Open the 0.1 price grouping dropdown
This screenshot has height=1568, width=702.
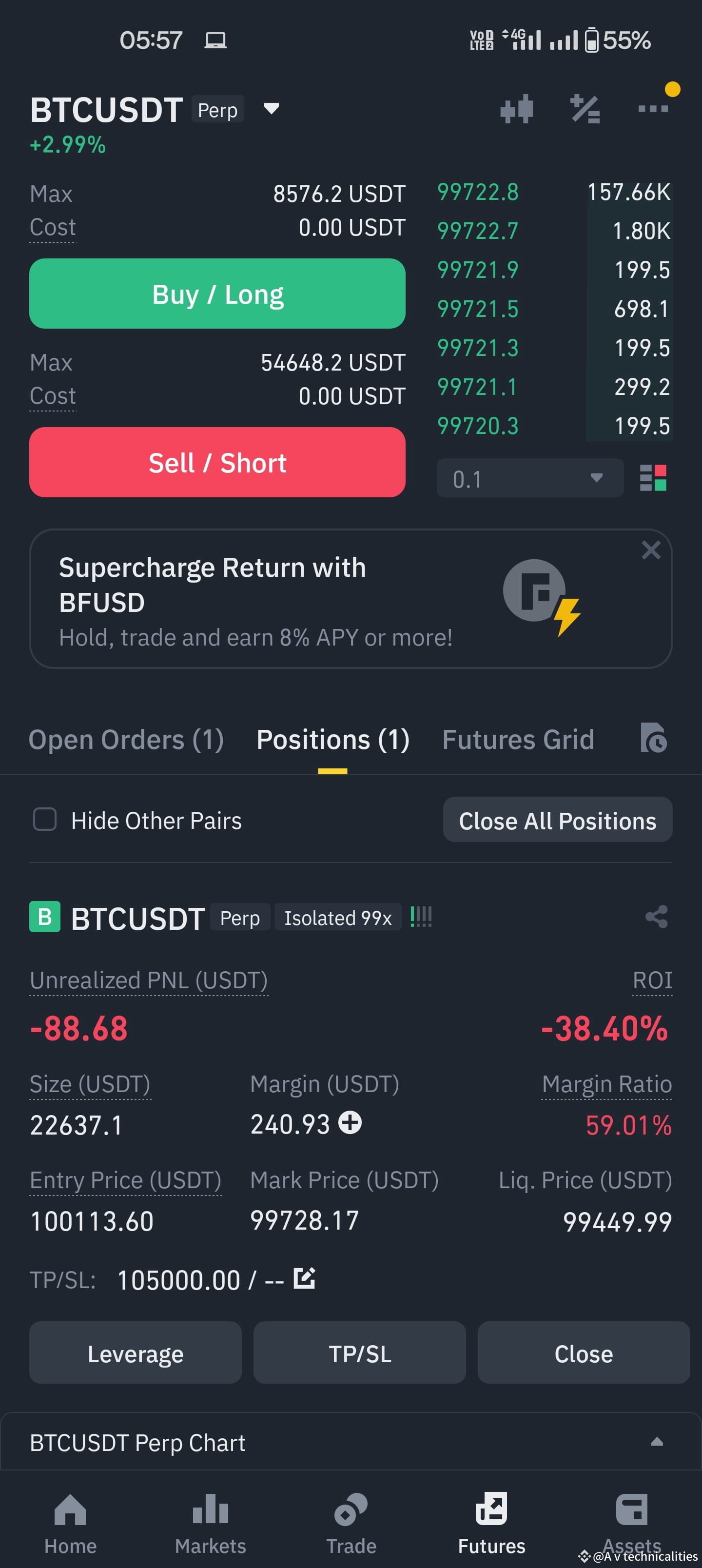click(530, 478)
